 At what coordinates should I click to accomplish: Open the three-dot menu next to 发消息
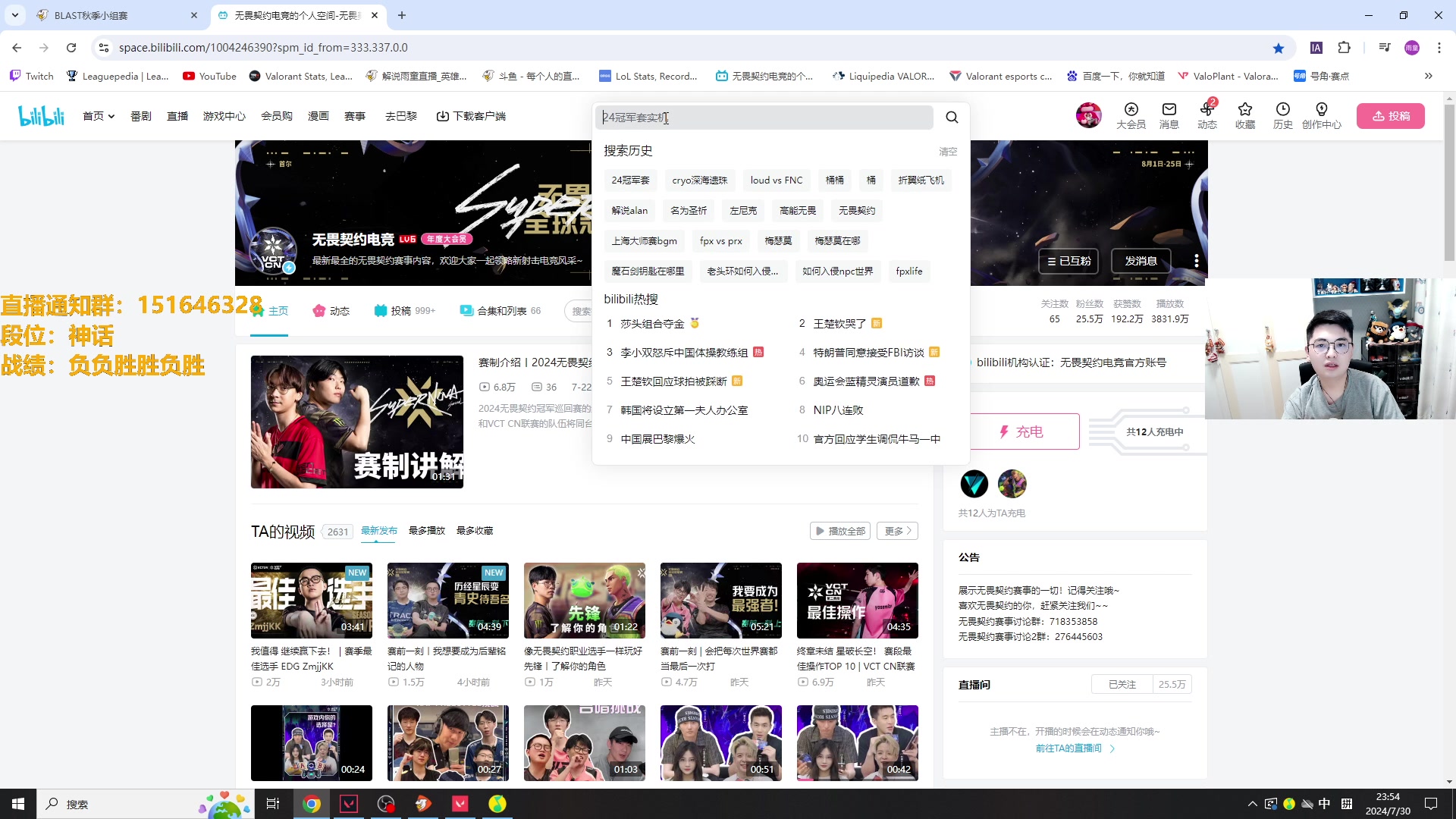[1197, 260]
